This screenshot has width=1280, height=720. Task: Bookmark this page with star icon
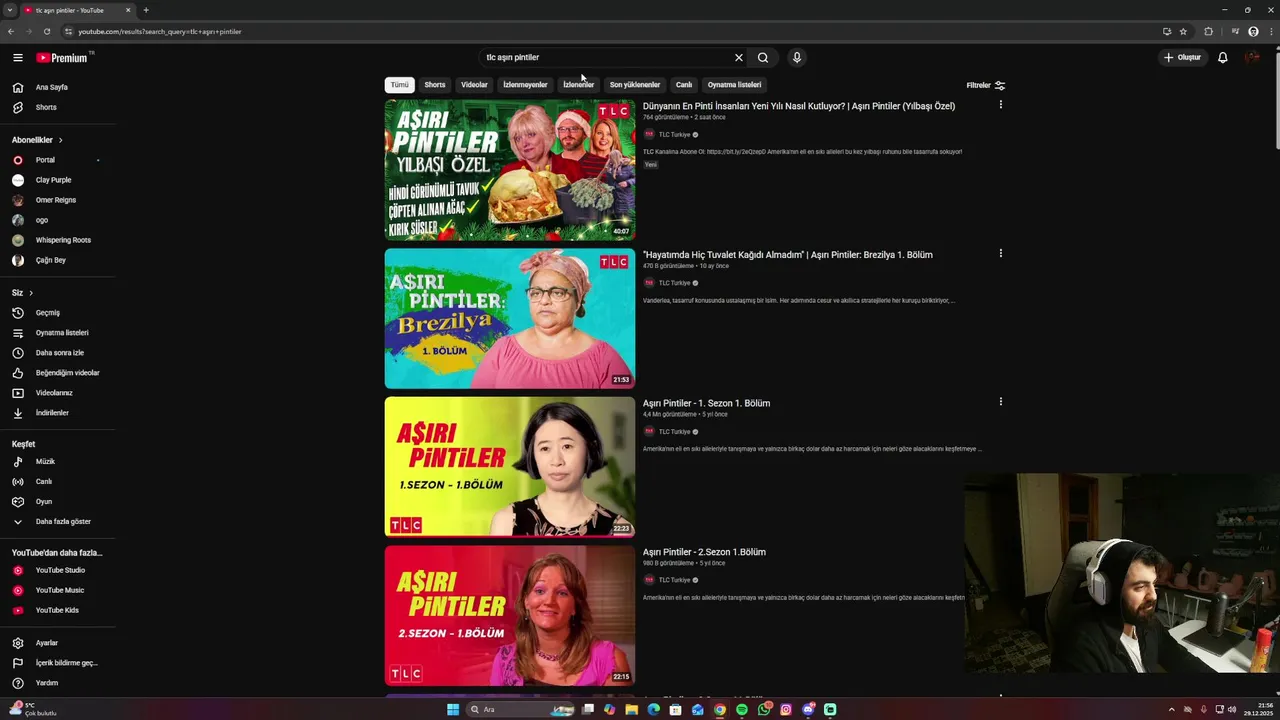pos(1183,31)
